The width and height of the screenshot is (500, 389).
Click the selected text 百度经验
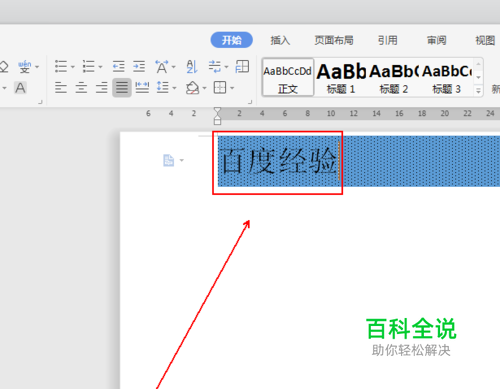[278, 161]
